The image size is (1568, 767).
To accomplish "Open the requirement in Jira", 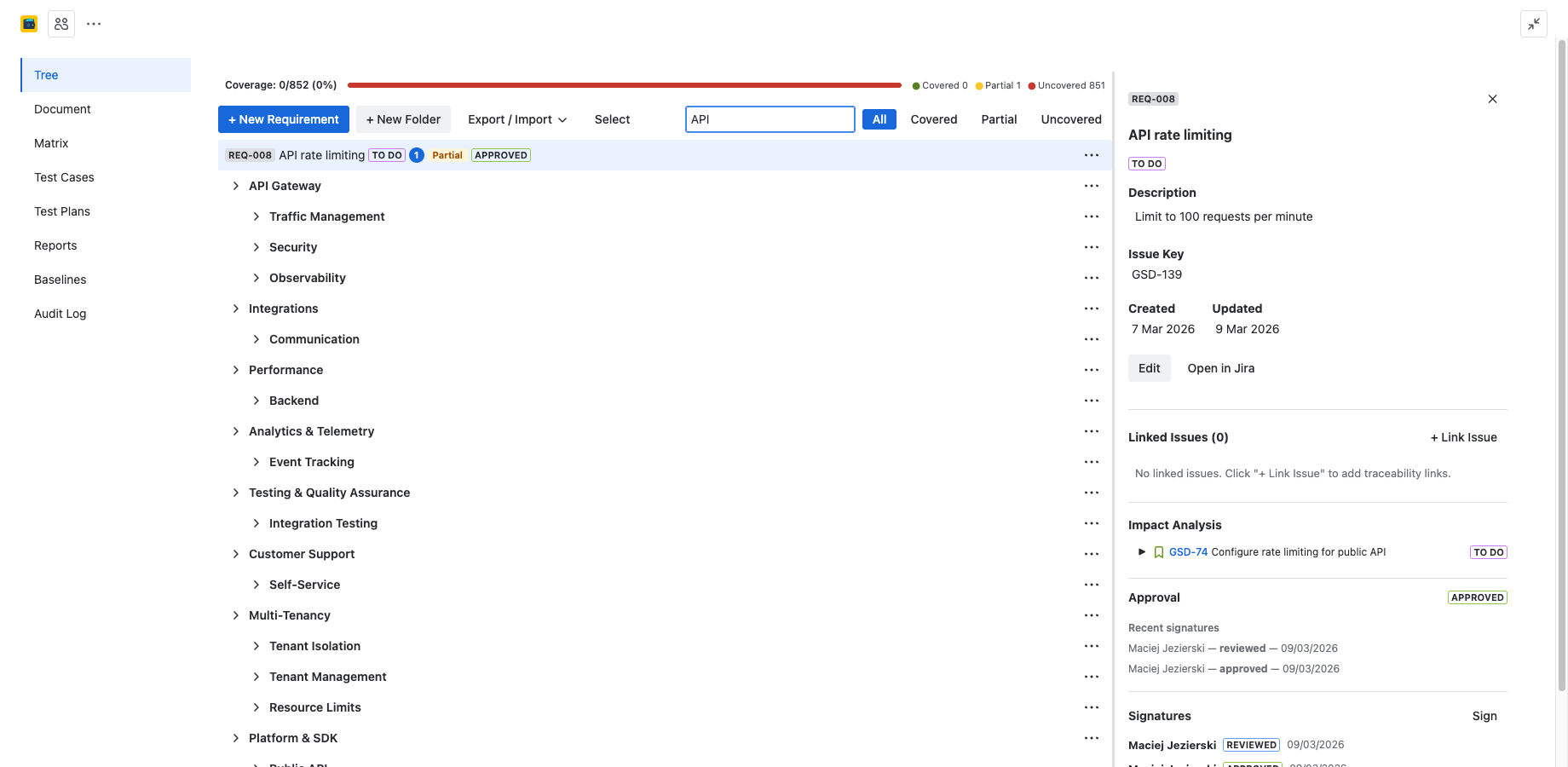I will click(x=1220, y=368).
